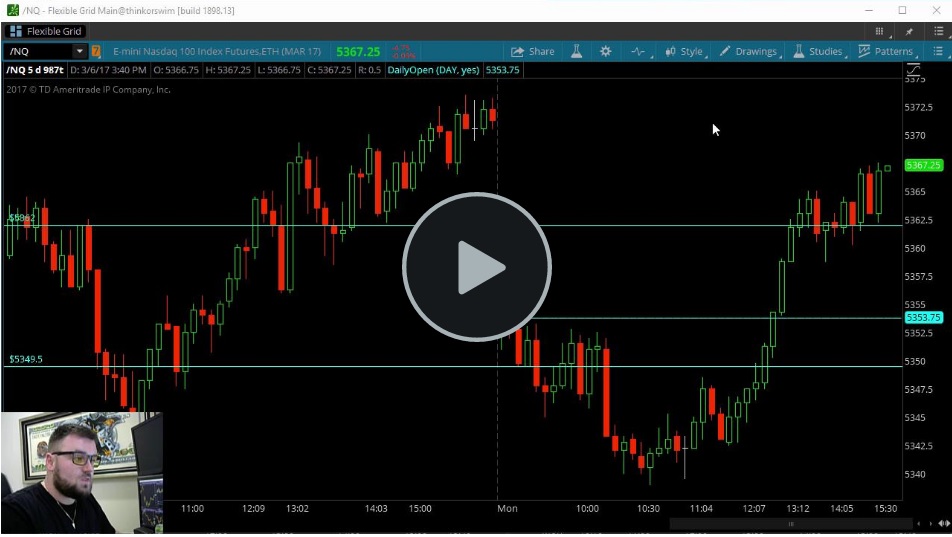Select the $5362 price level label

coord(22,217)
